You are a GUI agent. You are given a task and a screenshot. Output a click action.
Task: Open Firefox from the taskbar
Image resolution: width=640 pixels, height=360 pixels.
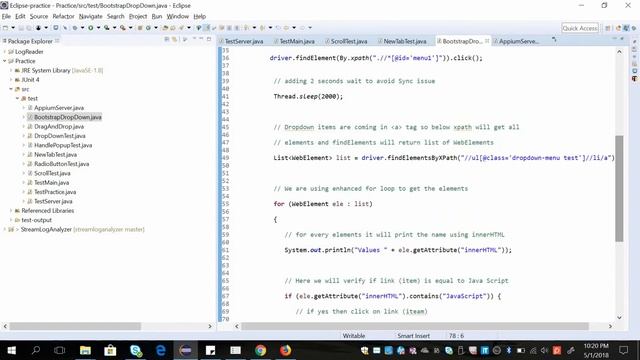click(286, 350)
